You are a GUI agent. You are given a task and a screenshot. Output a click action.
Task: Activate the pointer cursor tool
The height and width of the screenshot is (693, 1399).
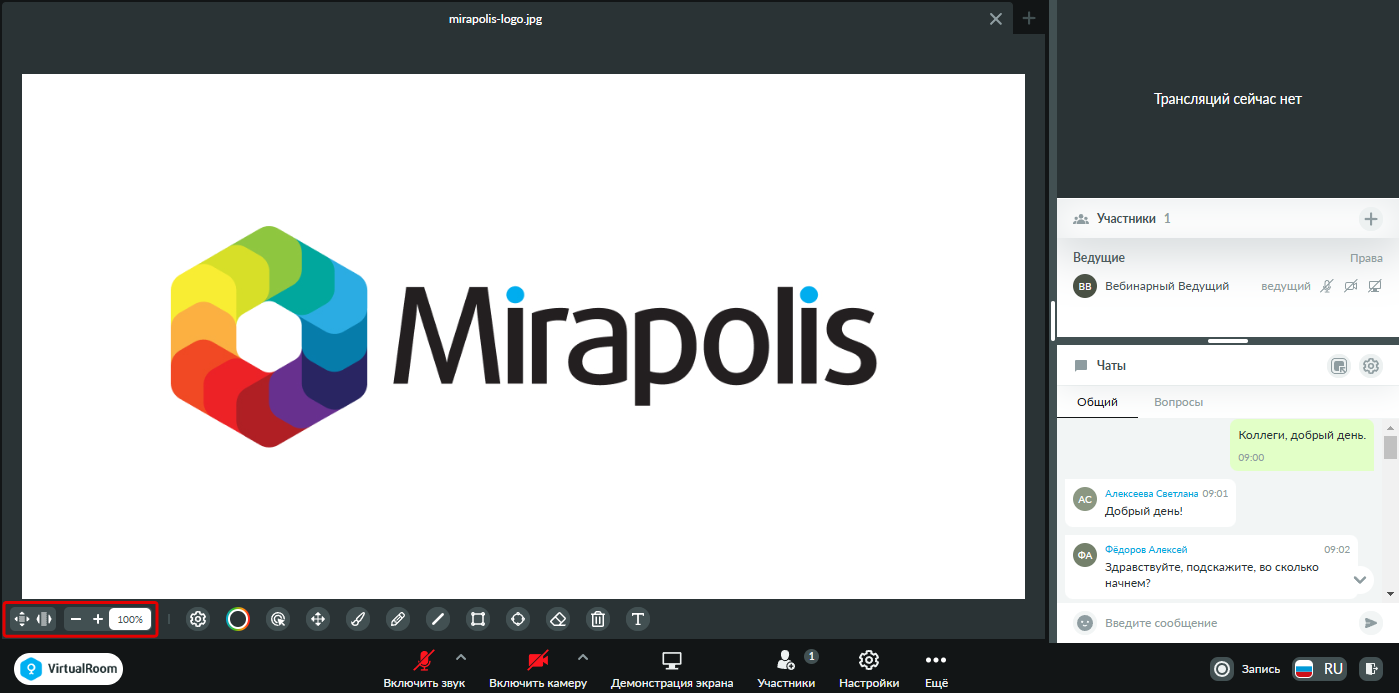pyautogui.click(x=278, y=619)
